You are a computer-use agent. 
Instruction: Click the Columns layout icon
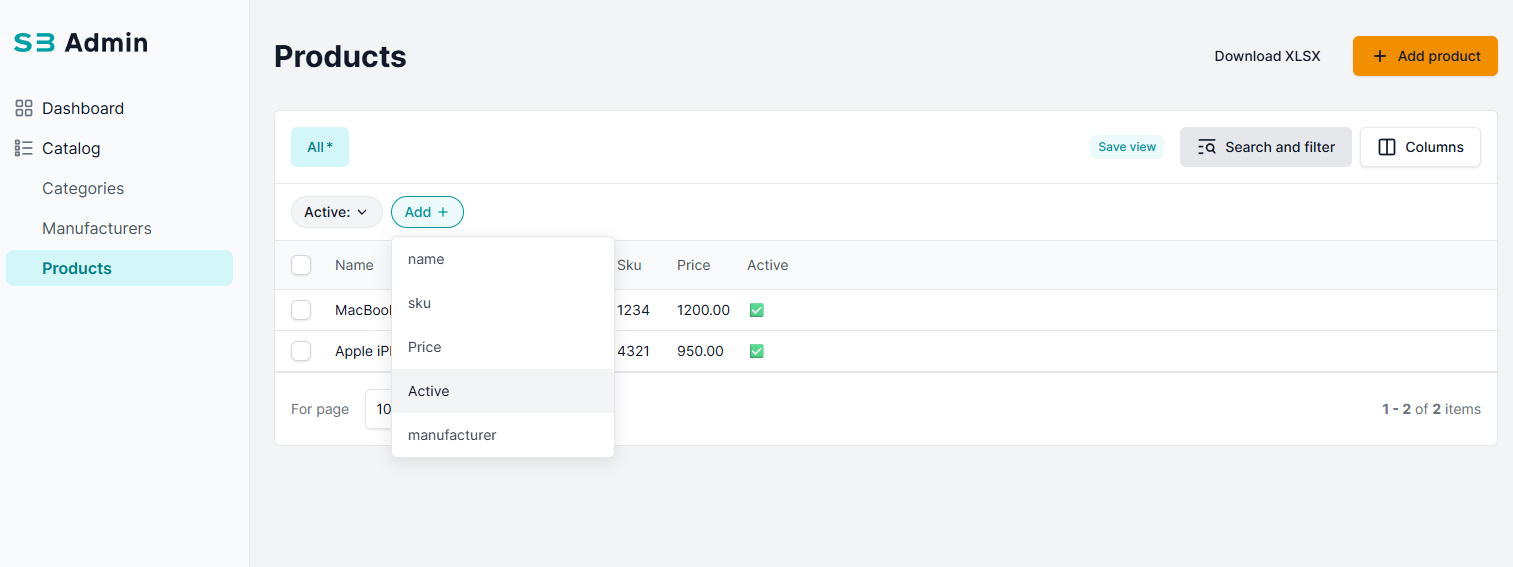[x=1387, y=147]
